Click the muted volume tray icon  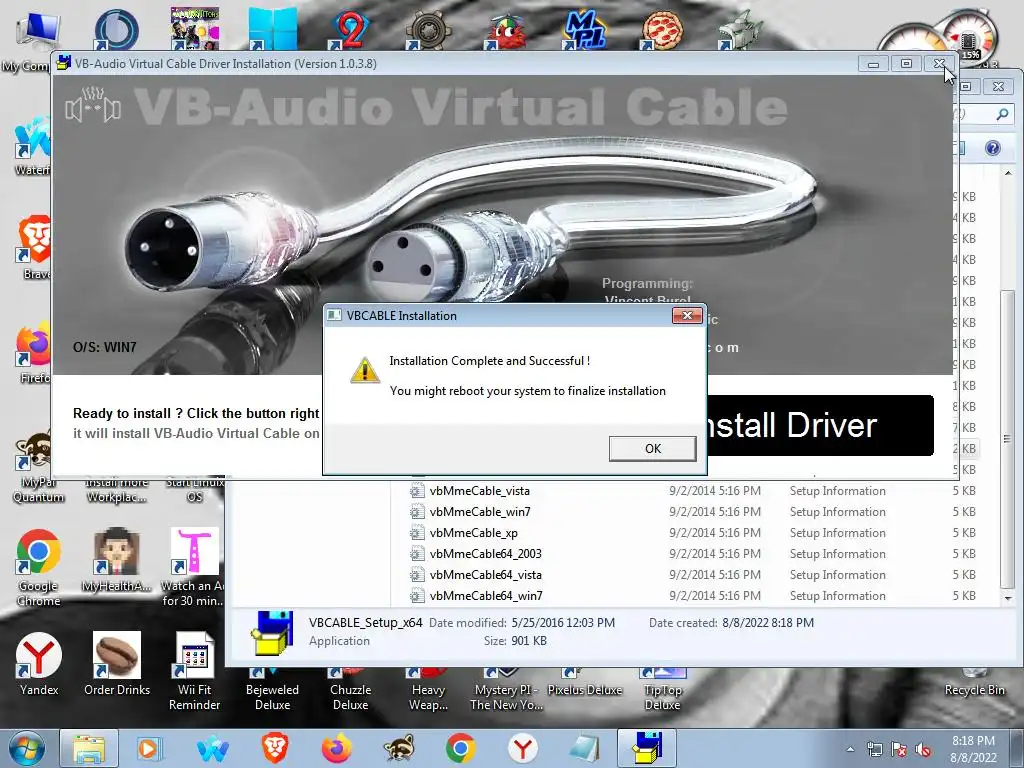(923, 749)
